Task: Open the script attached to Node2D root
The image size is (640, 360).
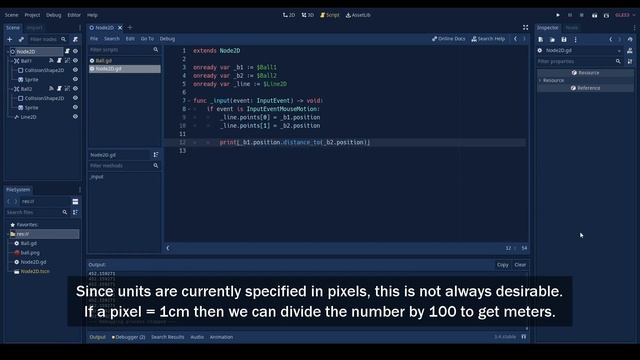Action: (x=67, y=51)
